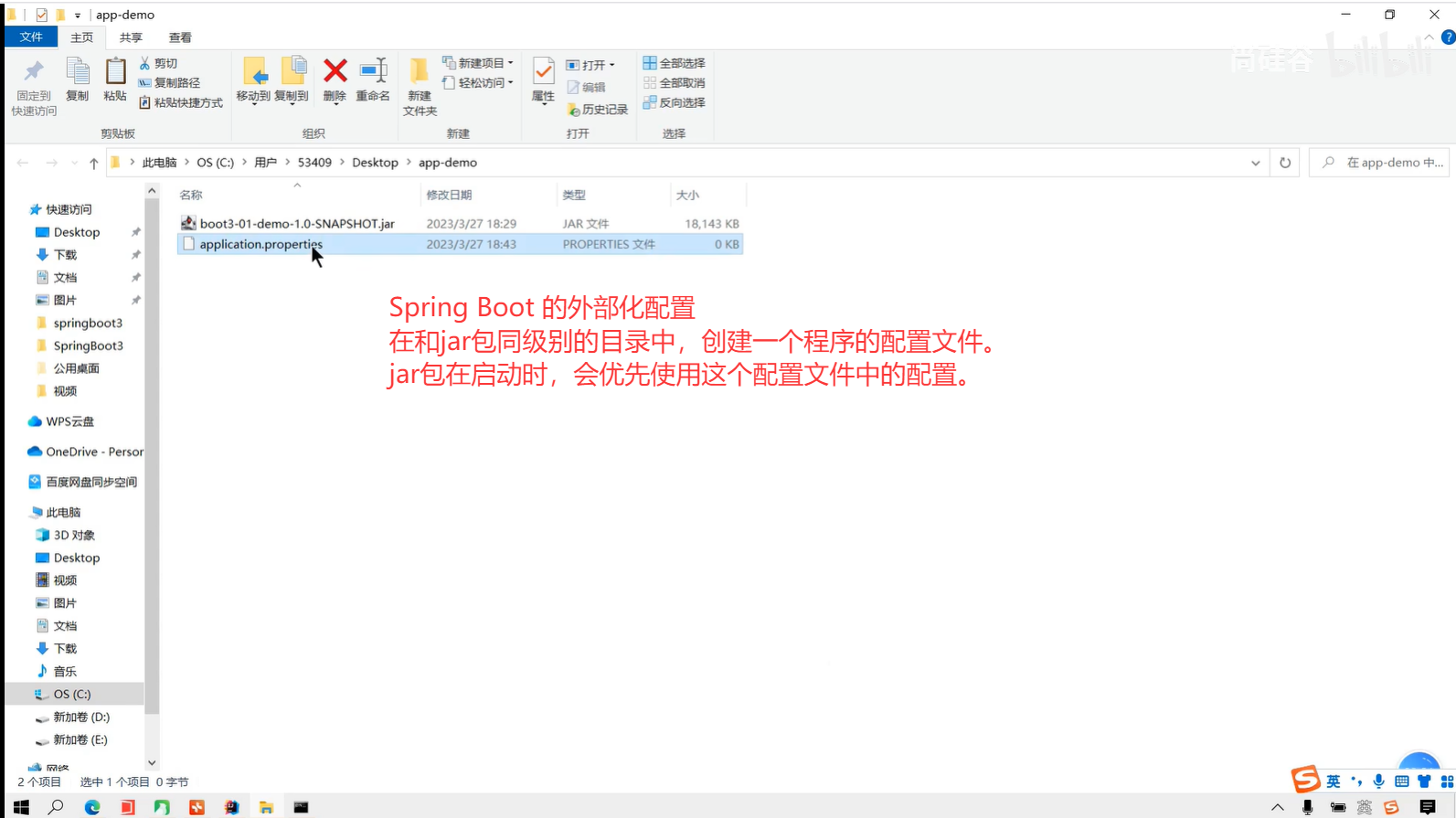Click the Move to (移动到) icon
Screen dimensions: 1456x818
(x=254, y=71)
